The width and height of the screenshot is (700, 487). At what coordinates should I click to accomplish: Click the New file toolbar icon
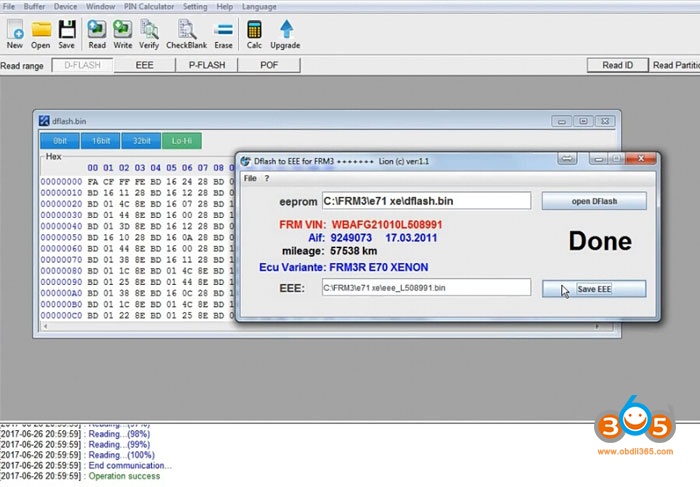tap(14, 32)
